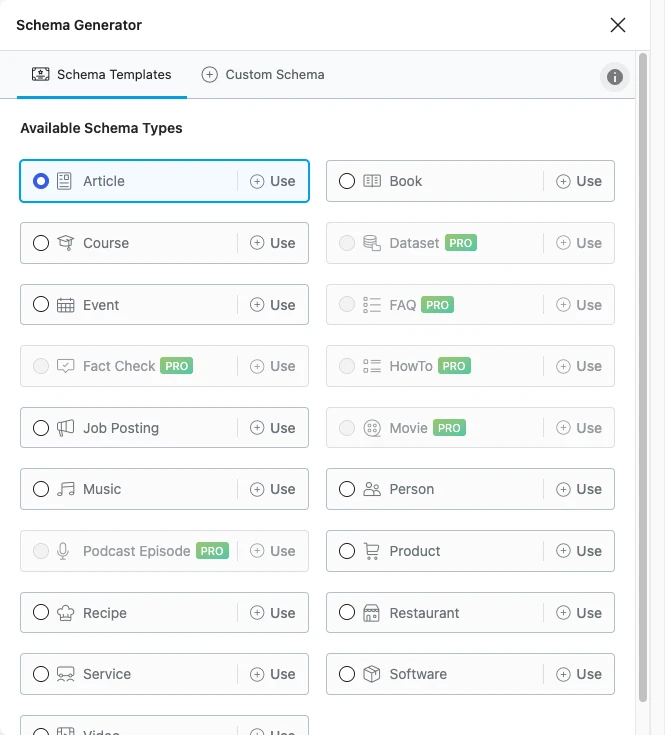The width and height of the screenshot is (665, 735).
Task: Use the Event schema
Action: 273,305
